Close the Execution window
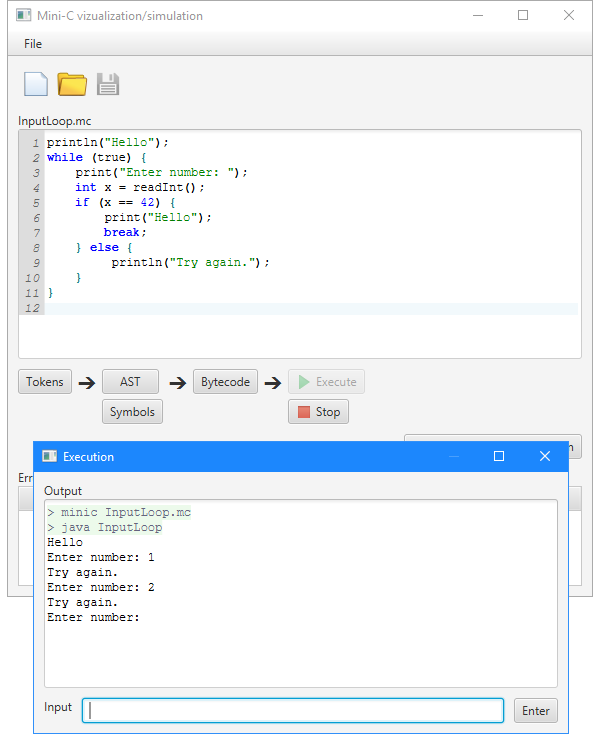606x741 pixels. [545, 457]
